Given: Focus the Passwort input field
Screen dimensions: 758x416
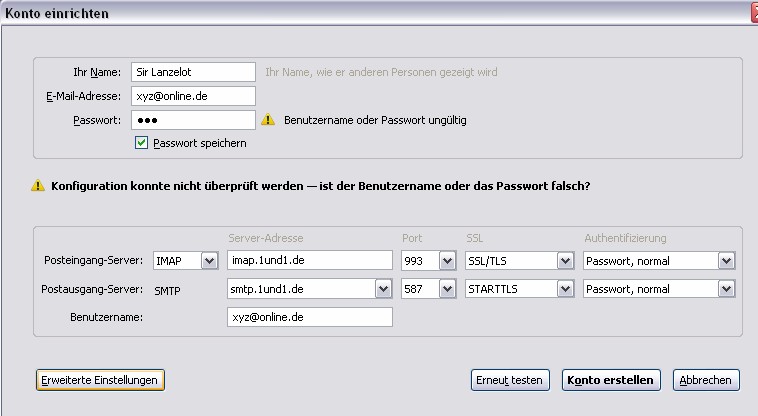Looking at the screenshot, I should tap(193, 120).
